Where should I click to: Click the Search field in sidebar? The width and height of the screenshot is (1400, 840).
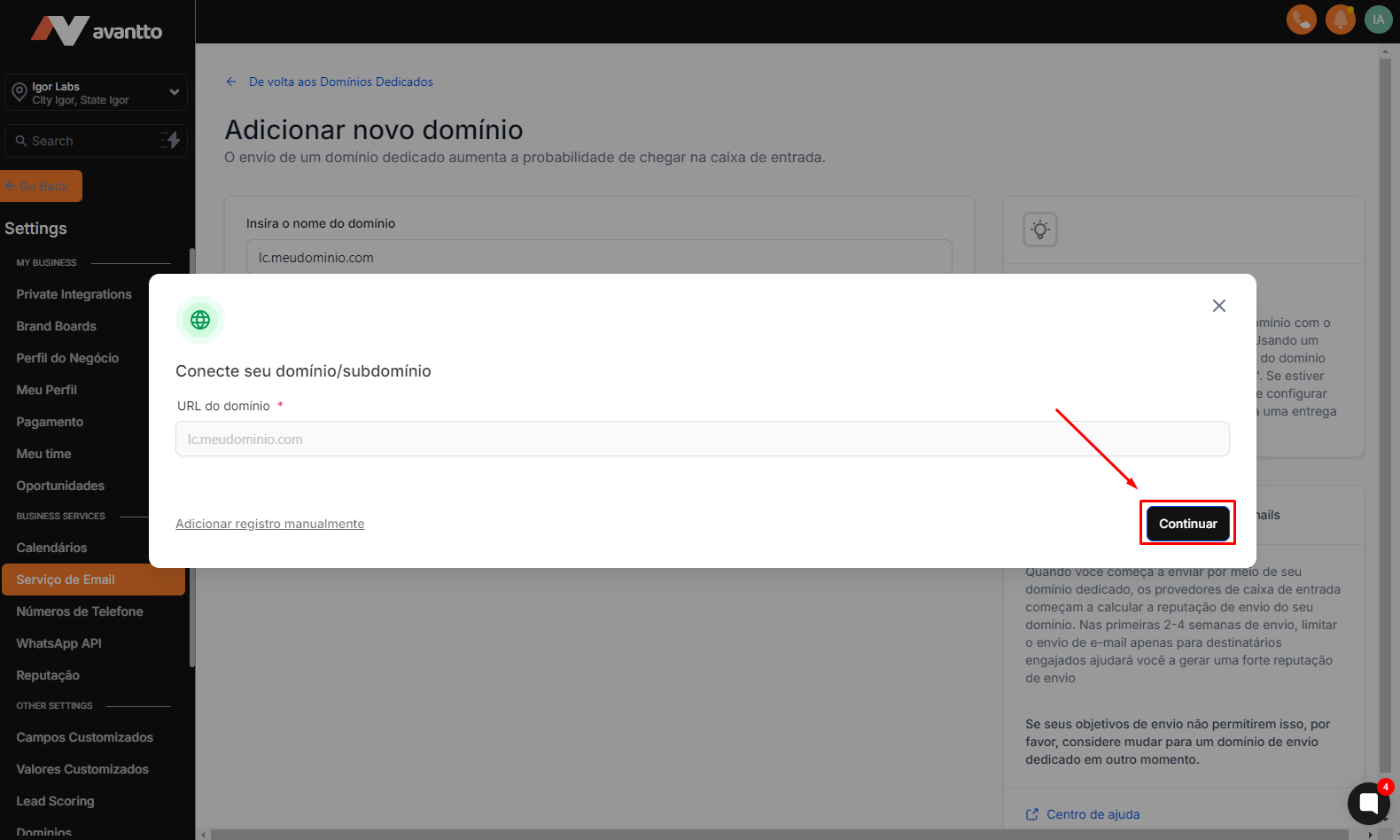(x=96, y=141)
